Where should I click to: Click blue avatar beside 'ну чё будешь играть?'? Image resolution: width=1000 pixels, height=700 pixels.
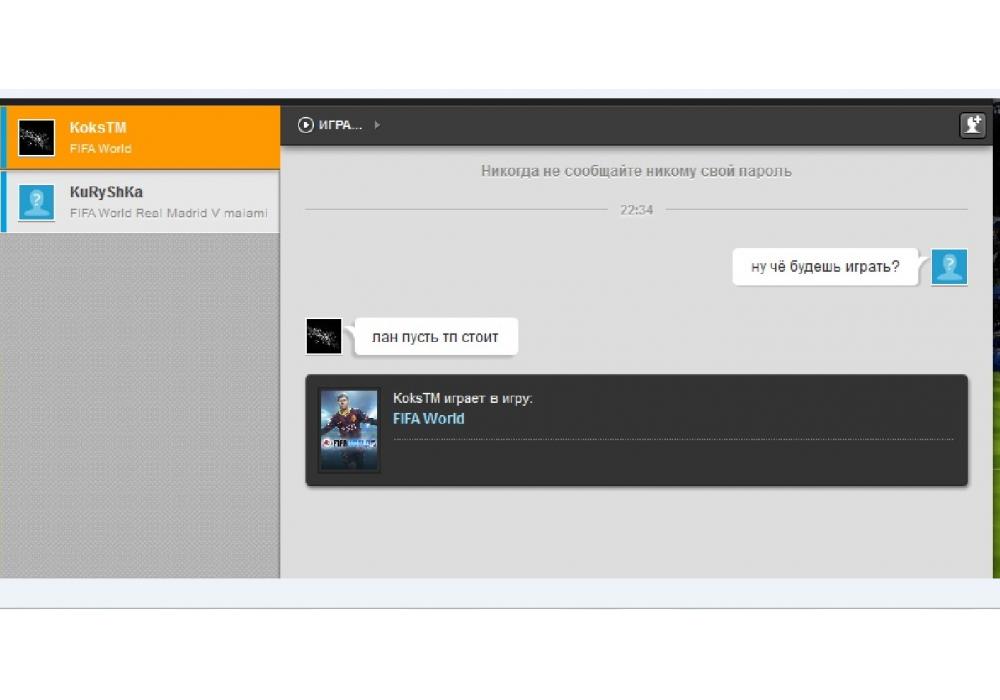[949, 267]
